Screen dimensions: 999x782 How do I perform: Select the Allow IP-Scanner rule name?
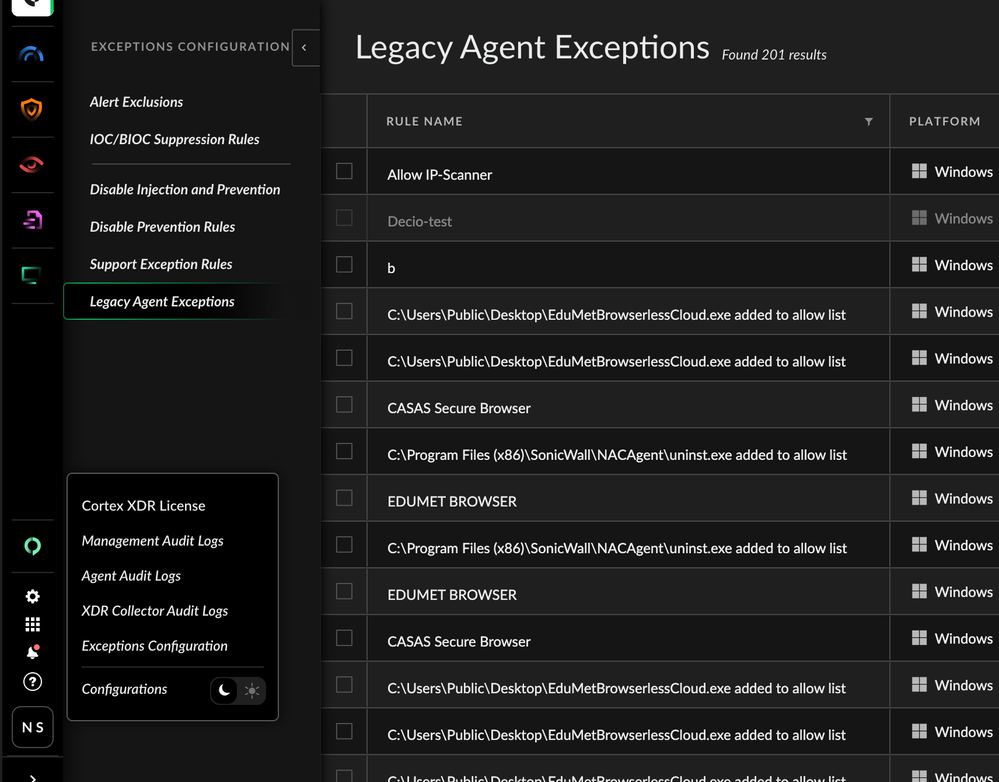[x=440, y=175]
